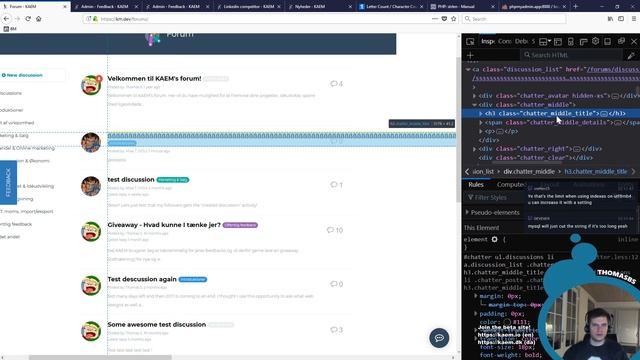Select h3.chatter_middle_title in the breadcrumb
Screen dimensions: 640x360
coord(596,171)
